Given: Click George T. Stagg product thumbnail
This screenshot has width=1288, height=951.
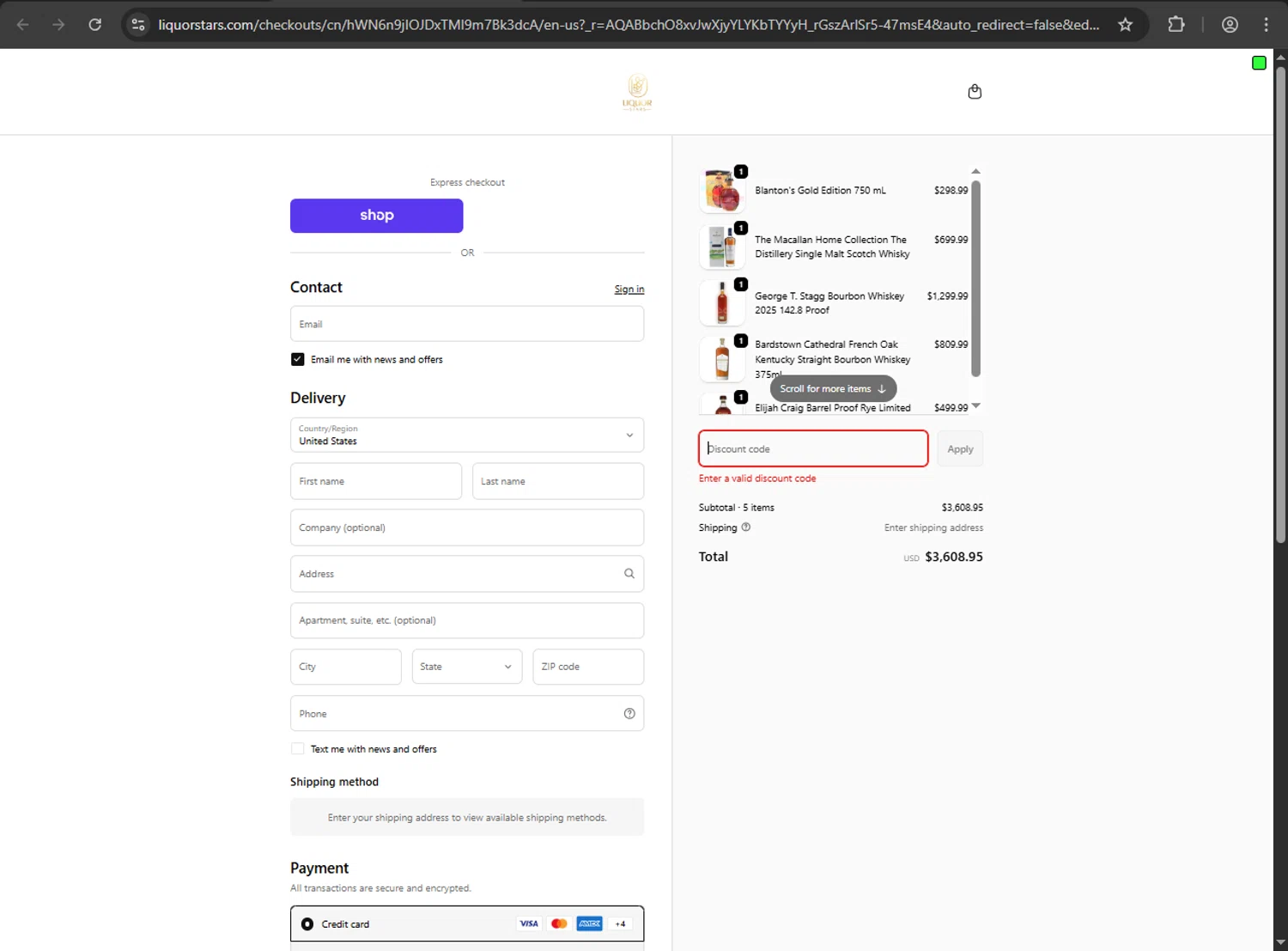Looking at the screenshot, I should point(722,303).
